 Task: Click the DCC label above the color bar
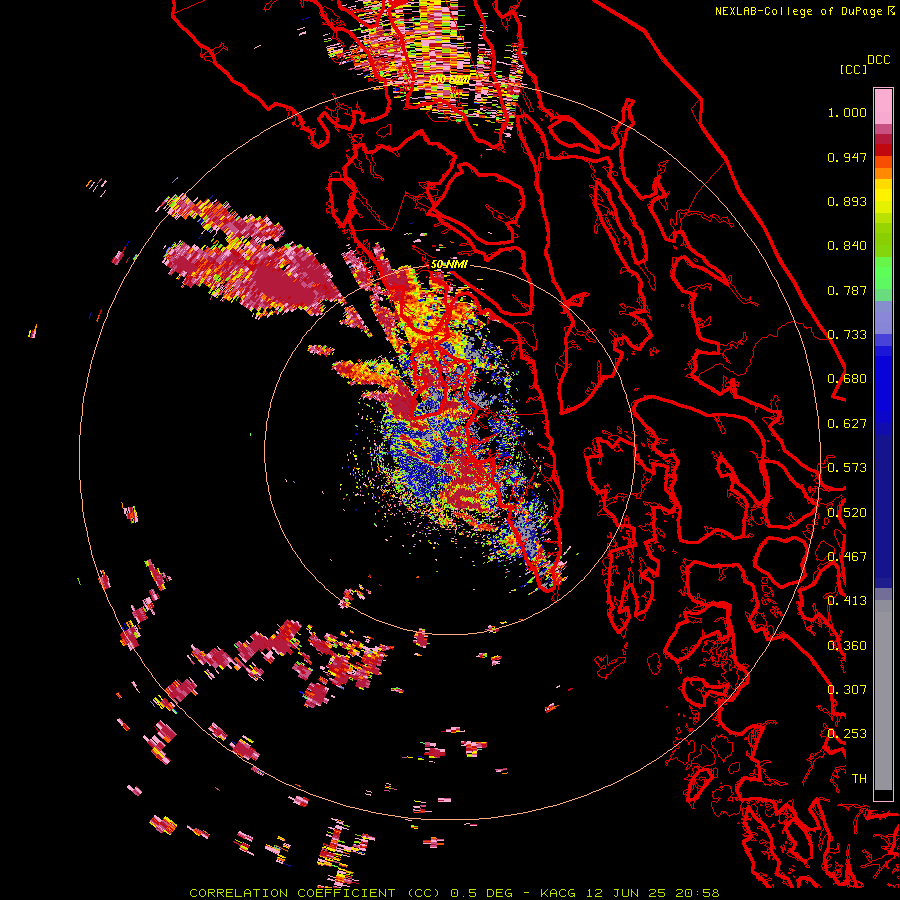879,60
